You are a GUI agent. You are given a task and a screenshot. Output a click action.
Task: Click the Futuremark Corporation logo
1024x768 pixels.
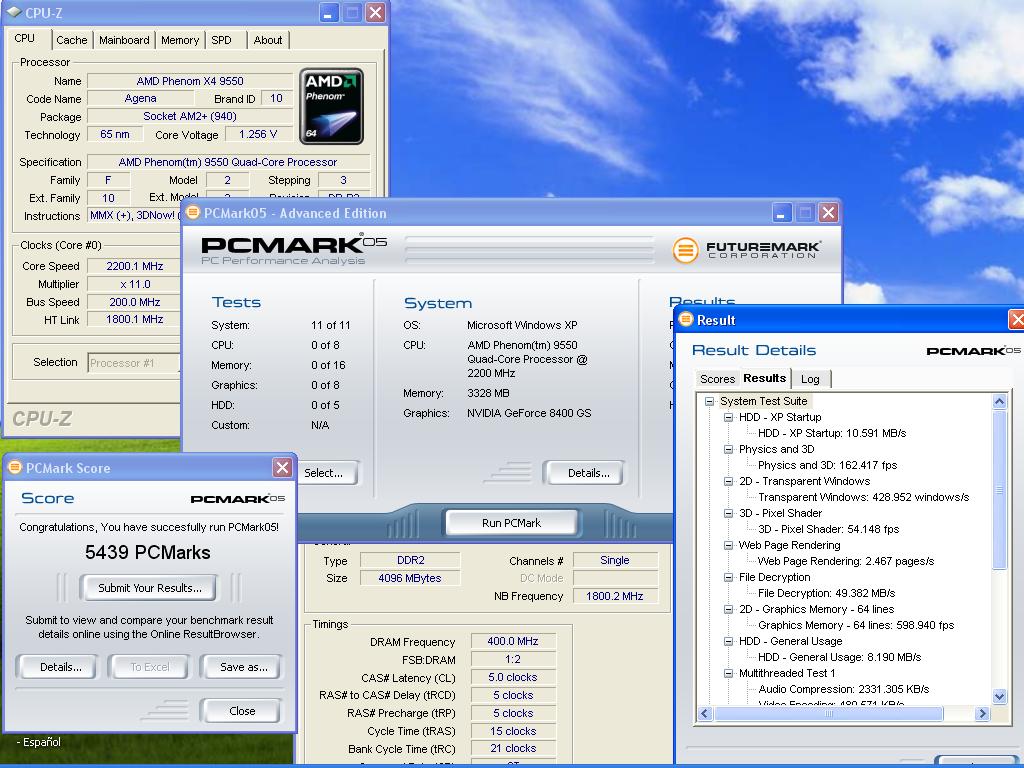click(747, 249)
